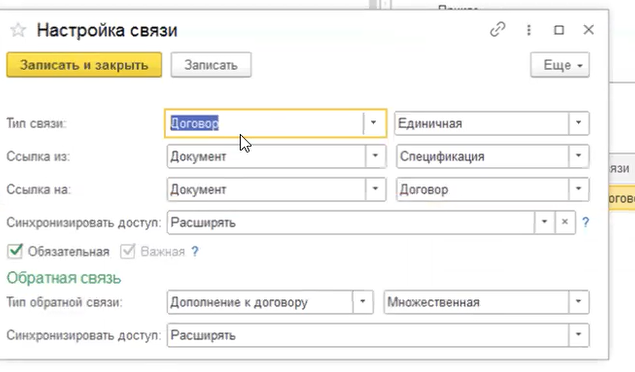Show help next to Важная checkbox
The image size is (635, 372).
[195, 251]
